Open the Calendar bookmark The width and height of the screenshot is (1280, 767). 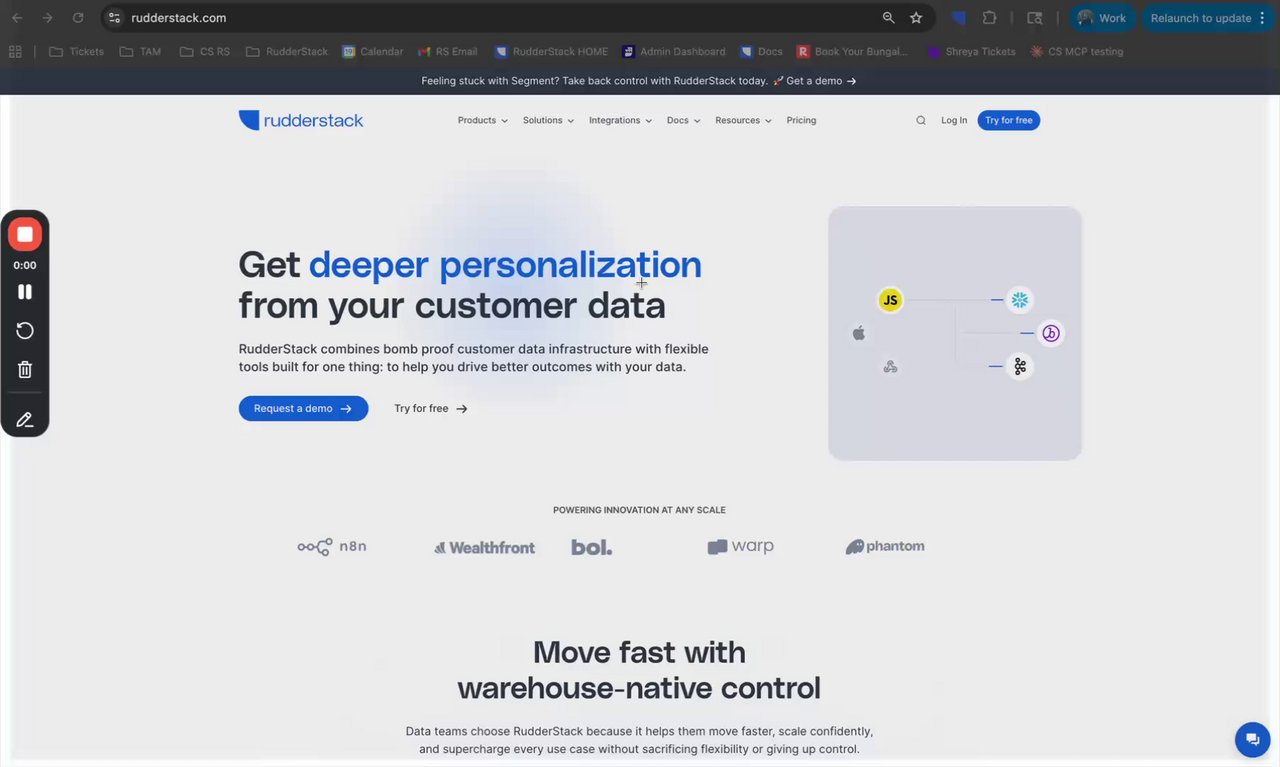pyautogui.click(x=372, y=51)
